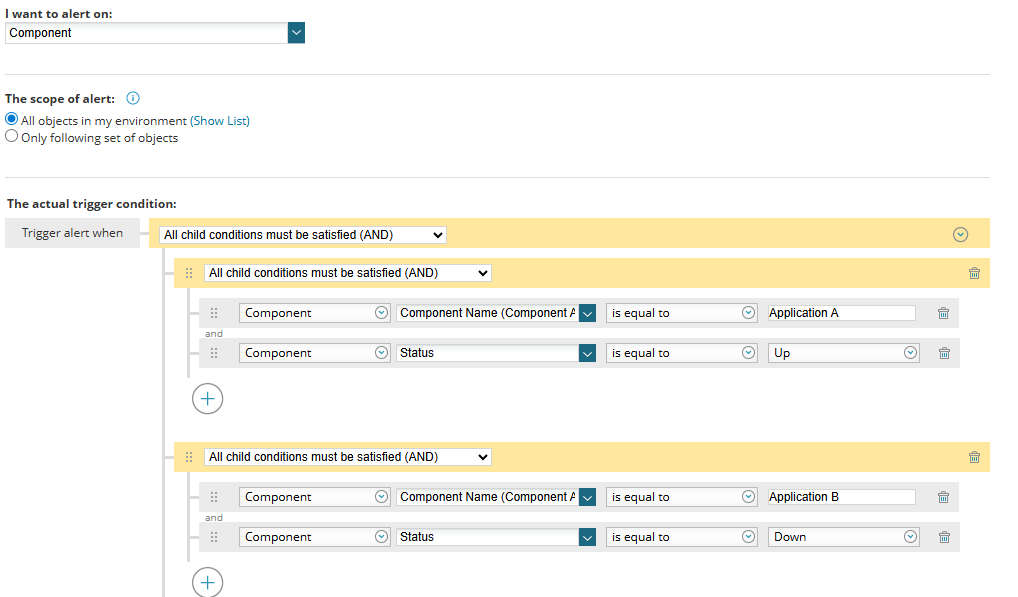Open Component object dropdown in Application B row
The image size is (1018, 597).
314,497
